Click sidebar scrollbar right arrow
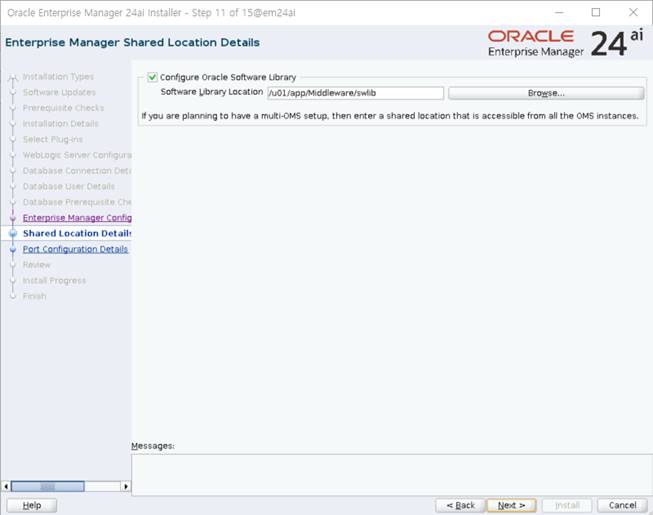Screen dimensions: 653x515 (126, 486)
